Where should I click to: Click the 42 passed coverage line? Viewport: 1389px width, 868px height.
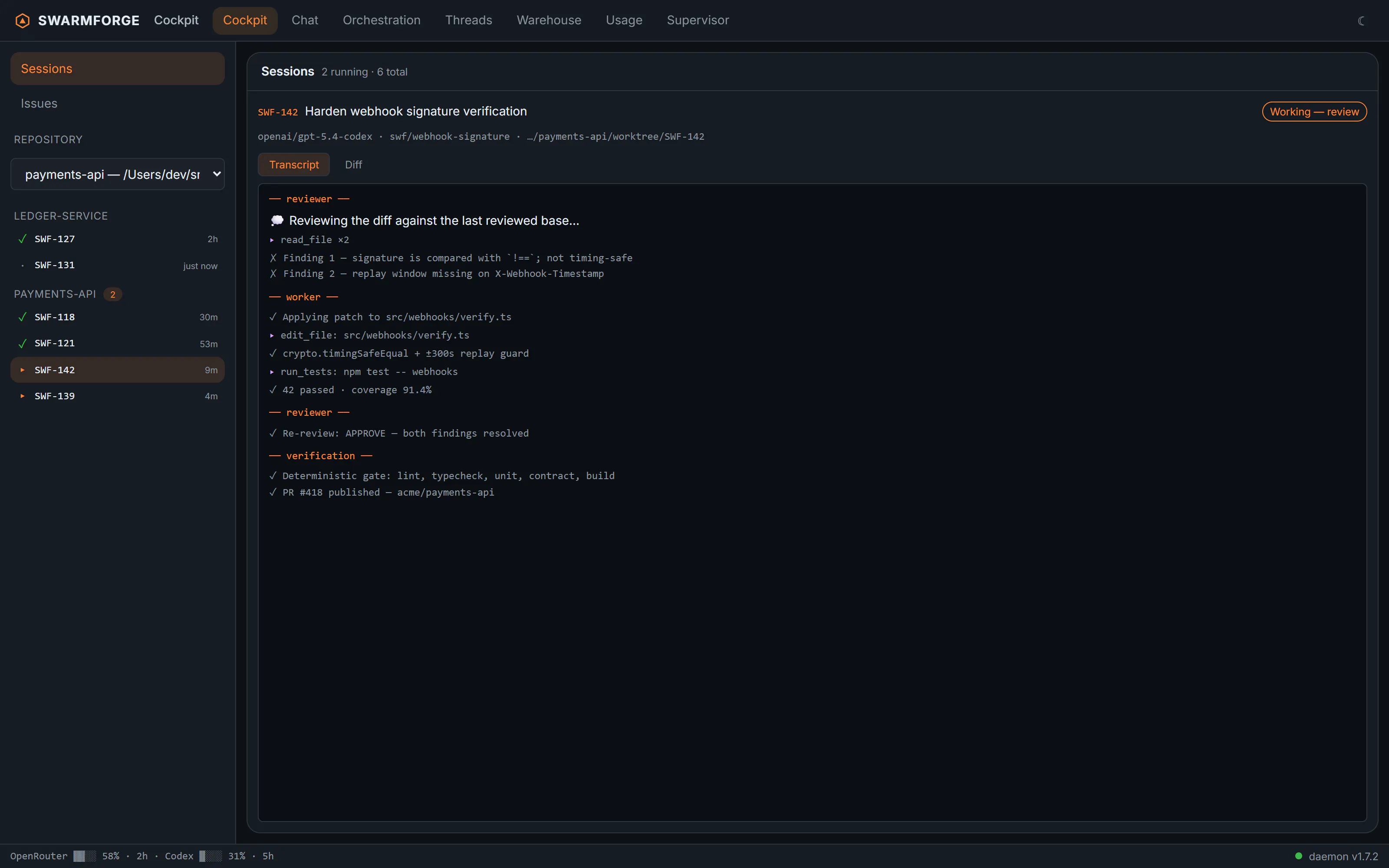click(x=351, y=390)
